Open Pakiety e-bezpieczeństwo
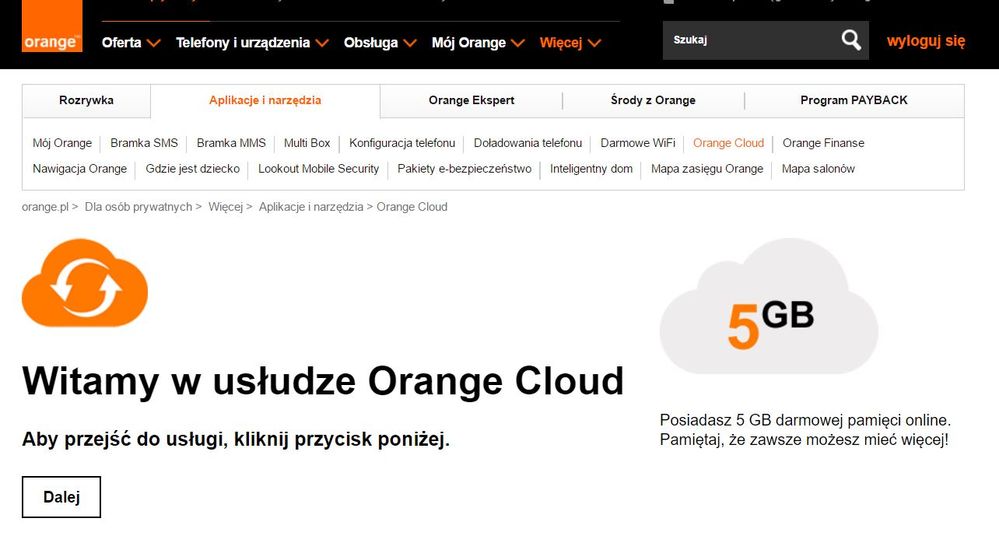The width and height of the screenshot is (999, 539). (464, 169)
